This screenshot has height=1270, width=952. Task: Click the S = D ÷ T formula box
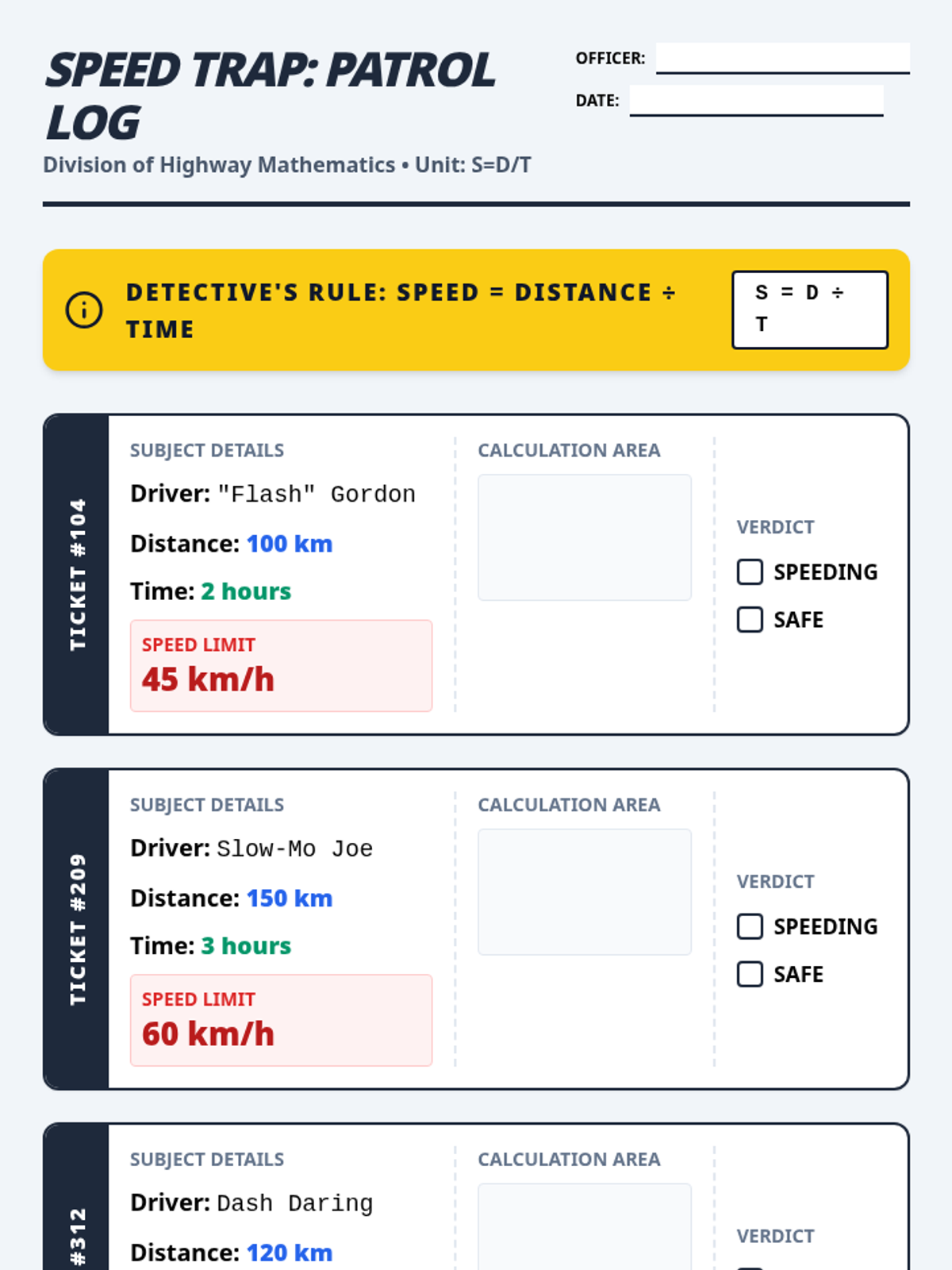[x=810, y=310]
